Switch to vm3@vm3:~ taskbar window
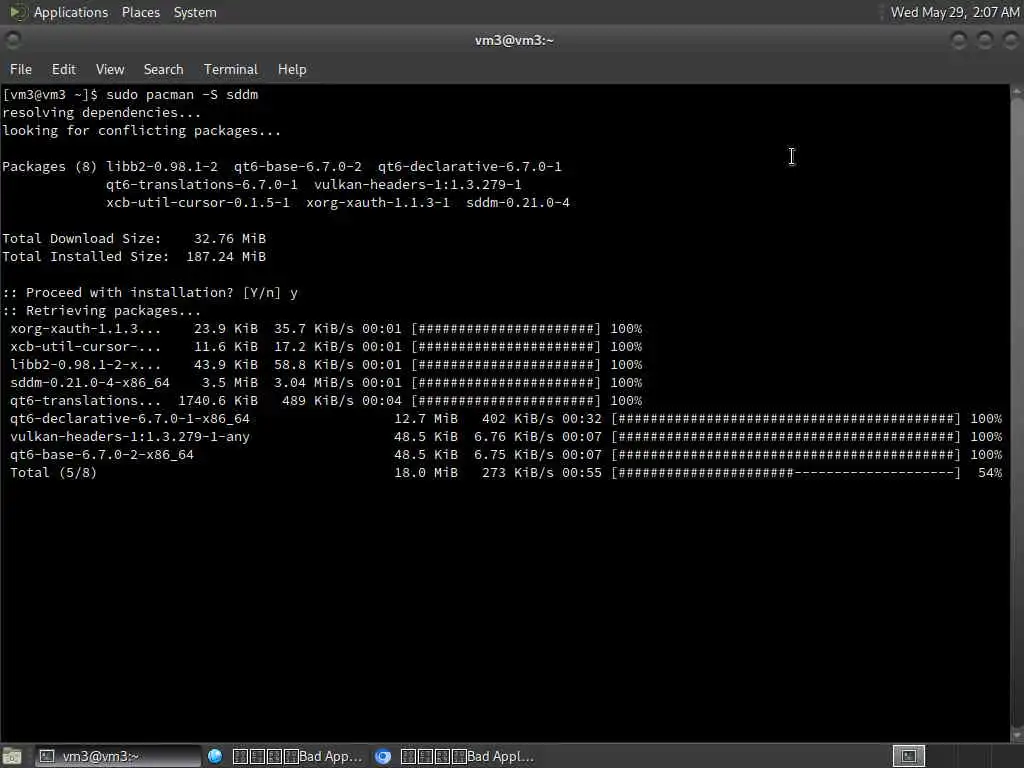1024x768 pixels. (x=118, y=756)
